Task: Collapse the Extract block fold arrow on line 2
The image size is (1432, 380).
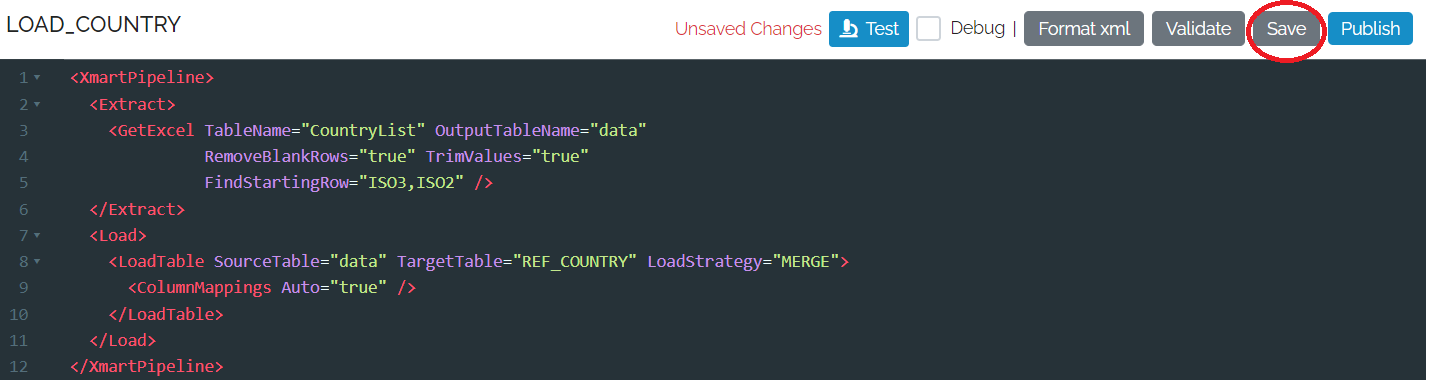Action: (x=37, y=103)
